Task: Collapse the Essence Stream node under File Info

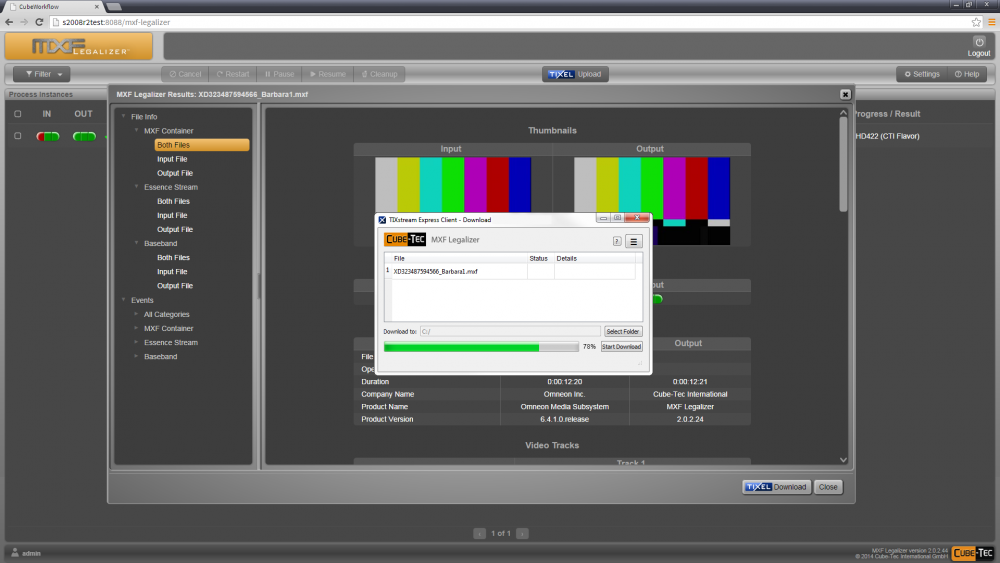Action: click(x=136, y=187)
